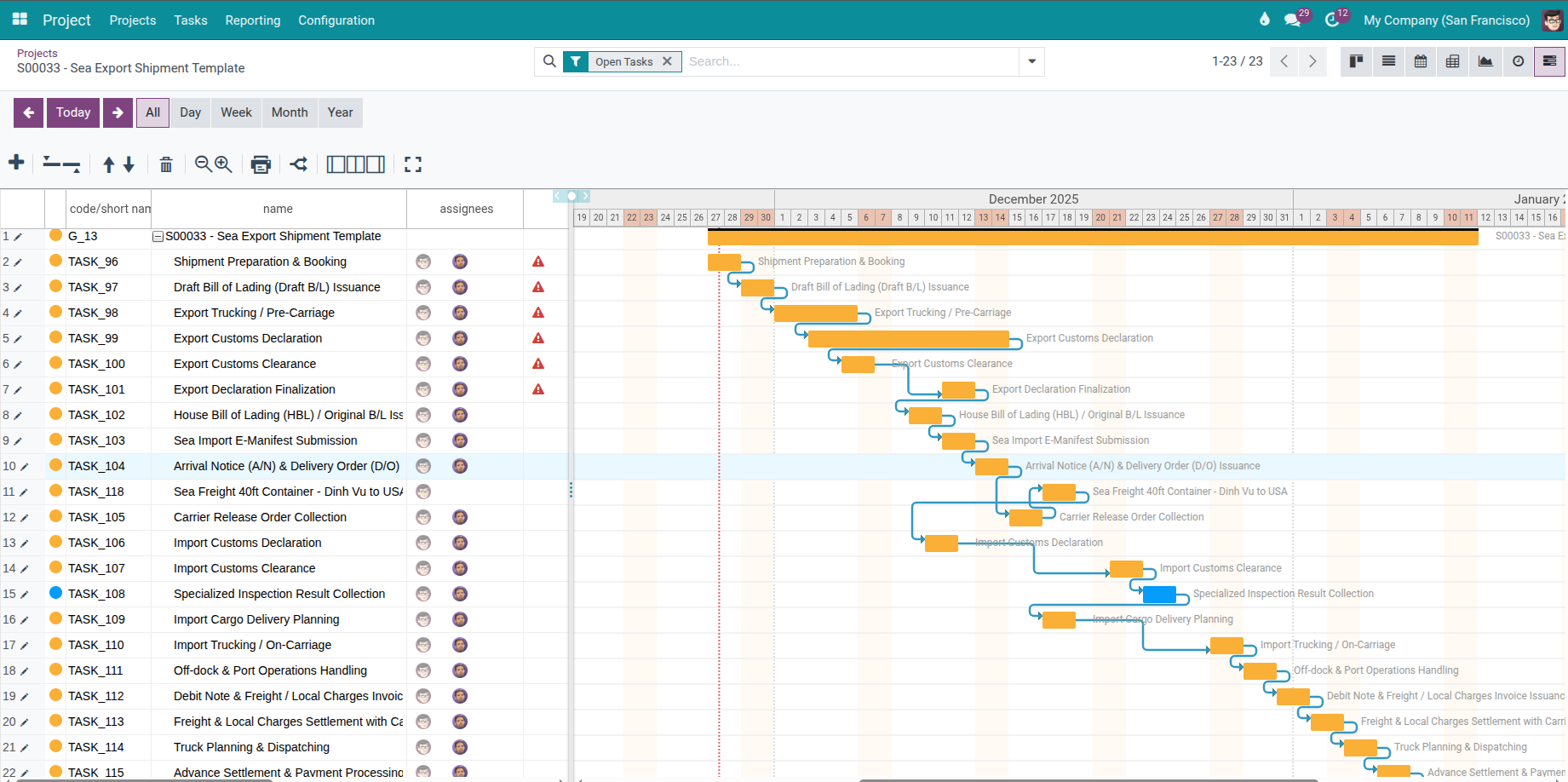Click the print icon on the Gantt toolbar
The image size is (1568, 782).
261,164
